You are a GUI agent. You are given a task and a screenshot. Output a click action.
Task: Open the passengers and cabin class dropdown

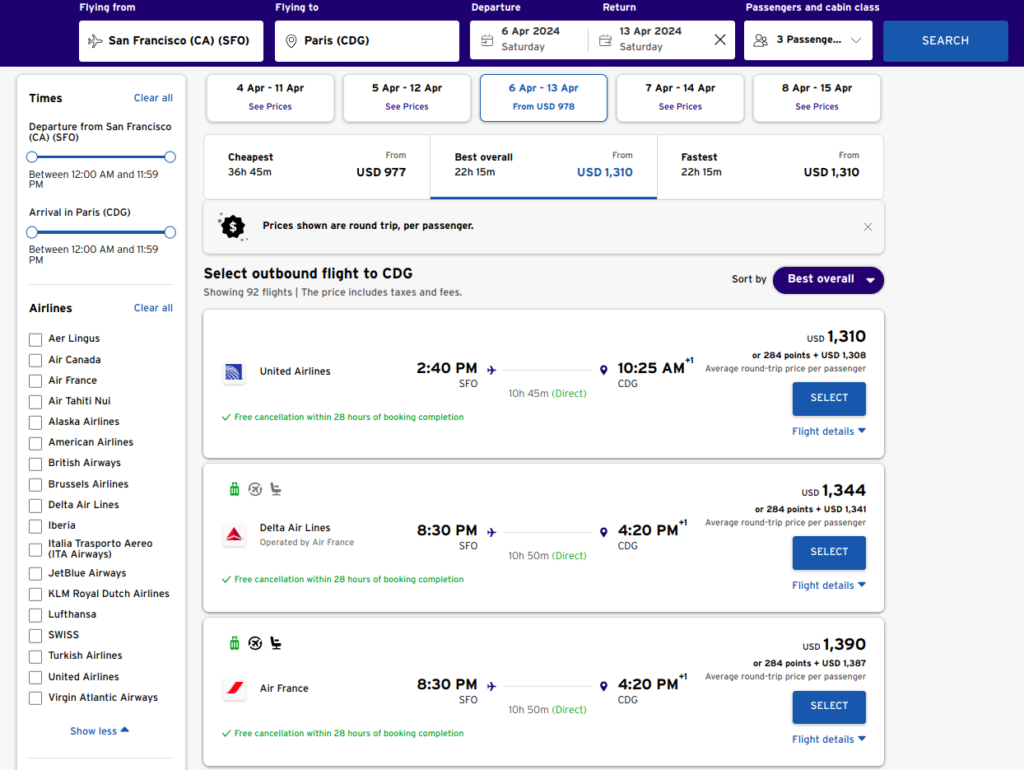[808, 41]
